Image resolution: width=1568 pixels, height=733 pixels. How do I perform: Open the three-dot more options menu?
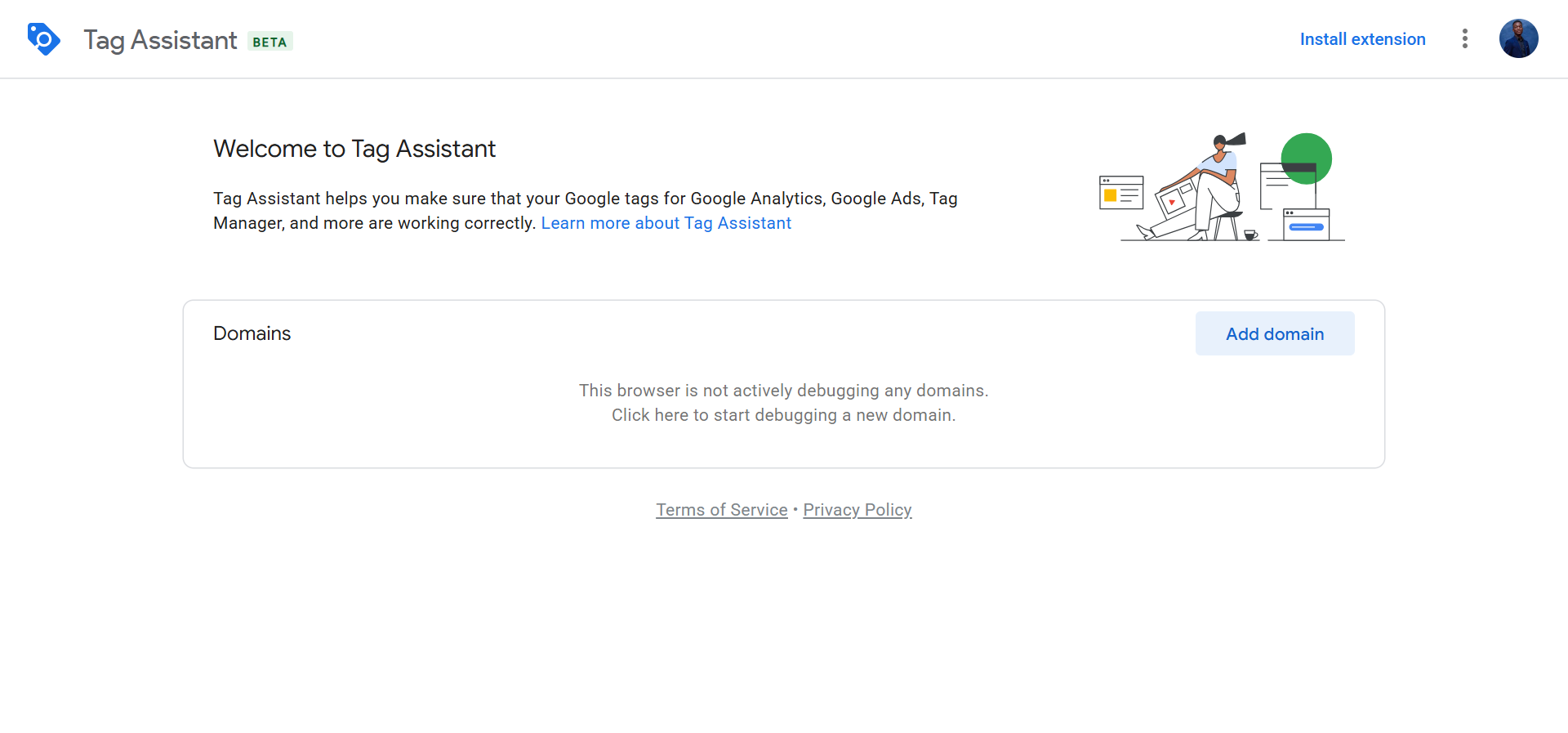coord(1465,39)
